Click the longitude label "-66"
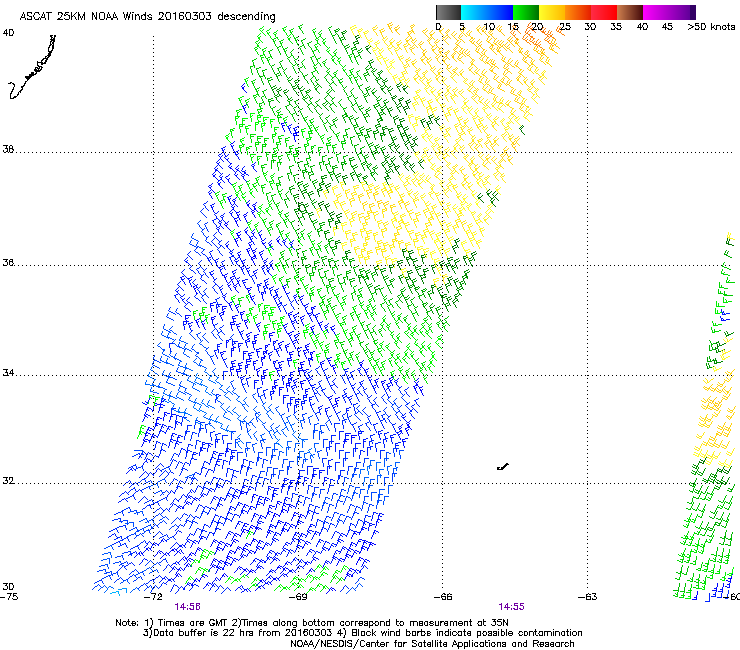The height and width of the screenshot is (650, 740). pos(443,597)
